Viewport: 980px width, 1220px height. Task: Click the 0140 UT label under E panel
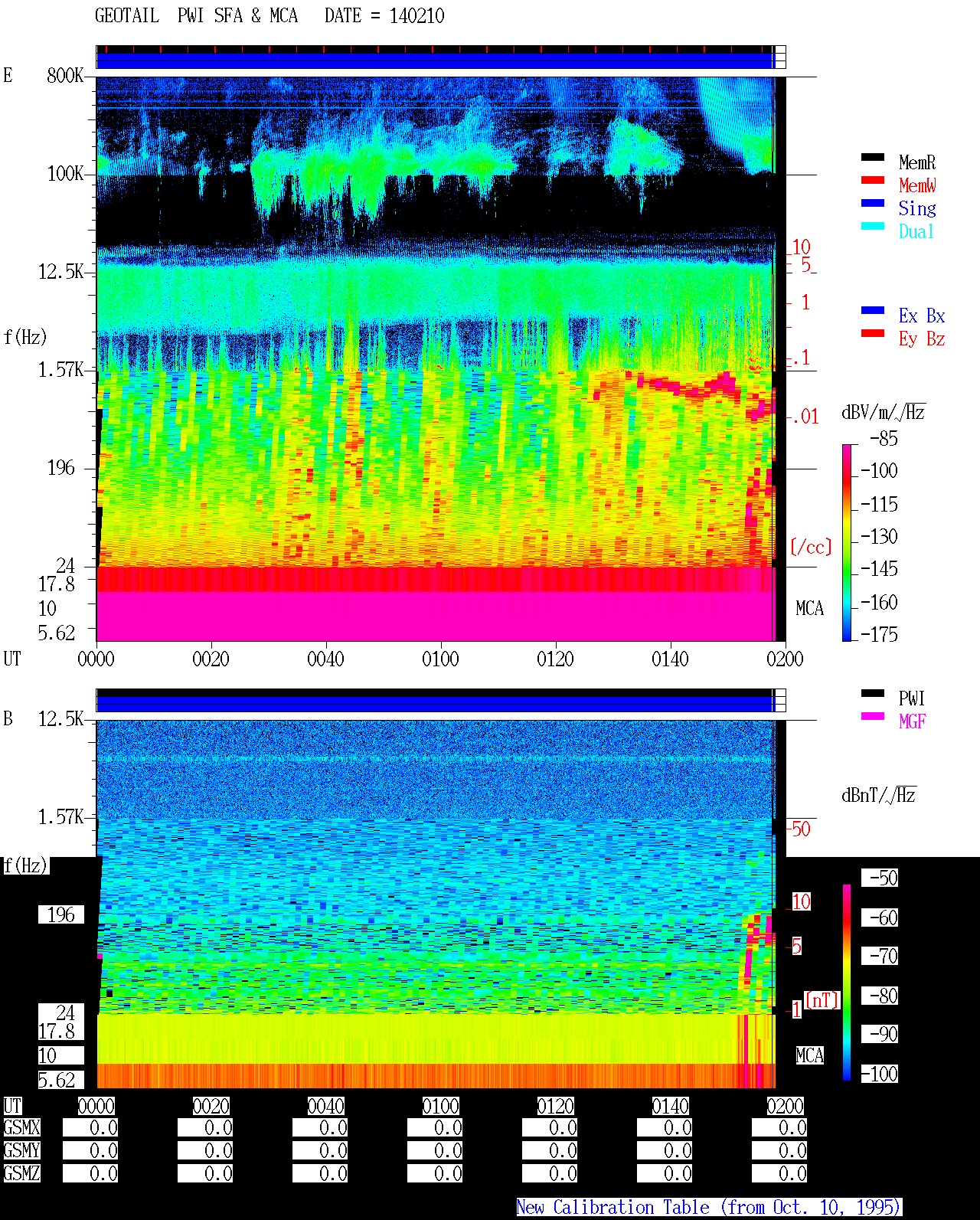(670, 659)
